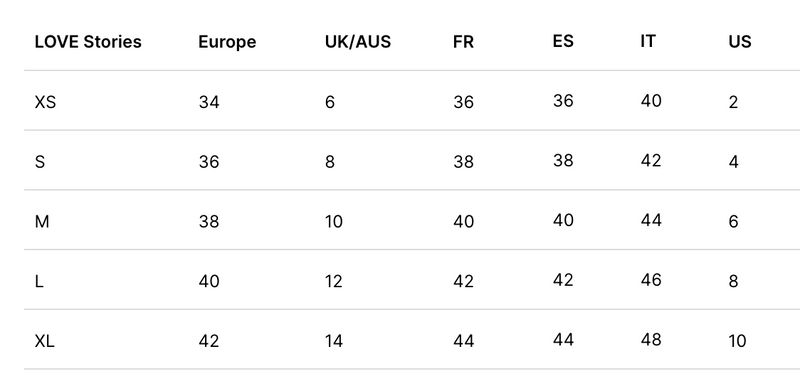Select the XS size row label
The height and width of the screenshot is (391, 800).
coord(45,102)
